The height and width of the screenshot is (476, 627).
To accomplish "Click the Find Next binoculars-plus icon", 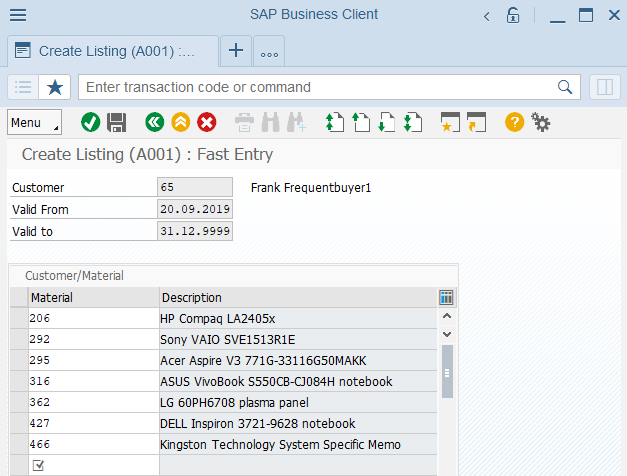I will point(296,122).
